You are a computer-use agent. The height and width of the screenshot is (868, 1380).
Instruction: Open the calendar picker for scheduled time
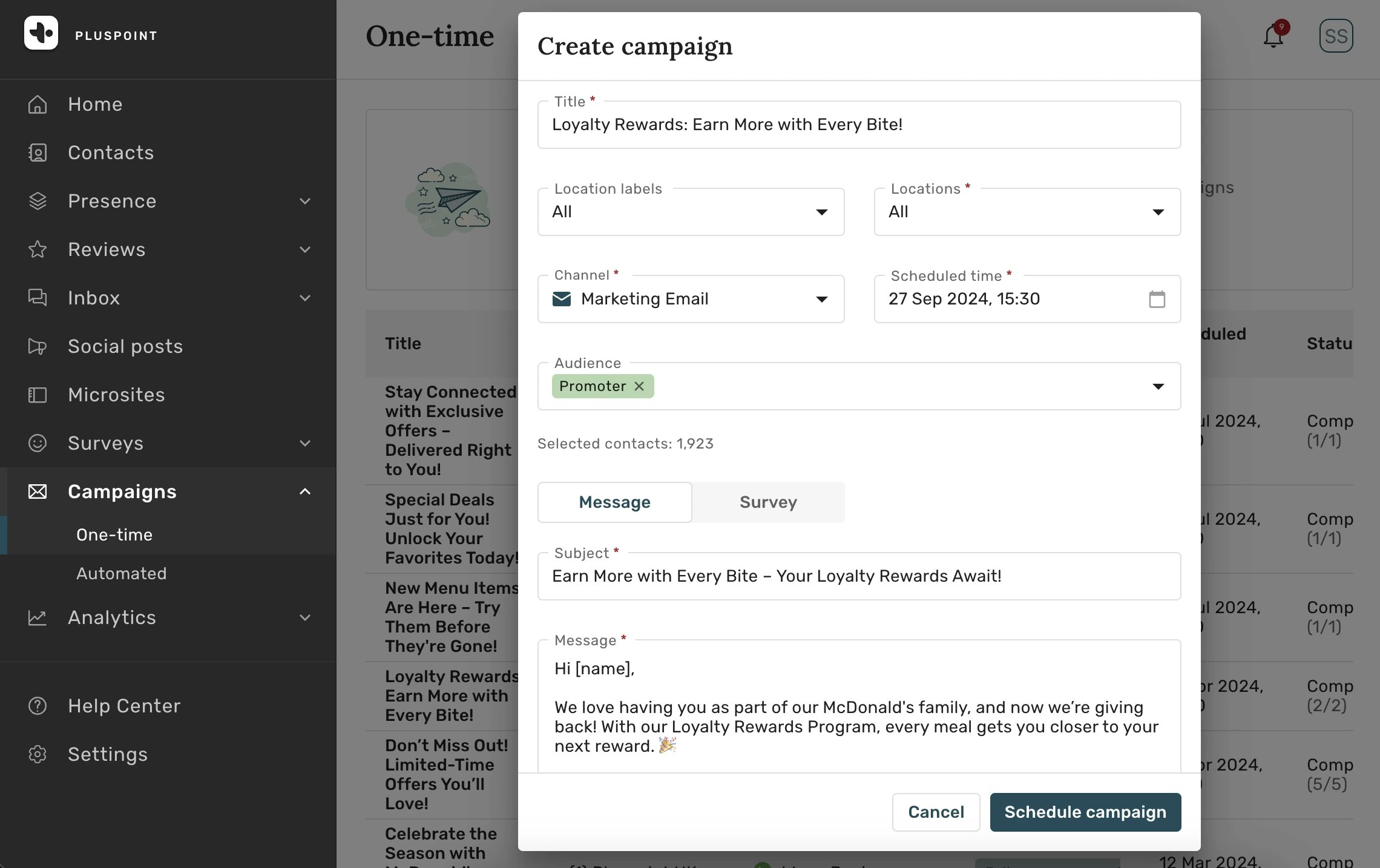1157,299
